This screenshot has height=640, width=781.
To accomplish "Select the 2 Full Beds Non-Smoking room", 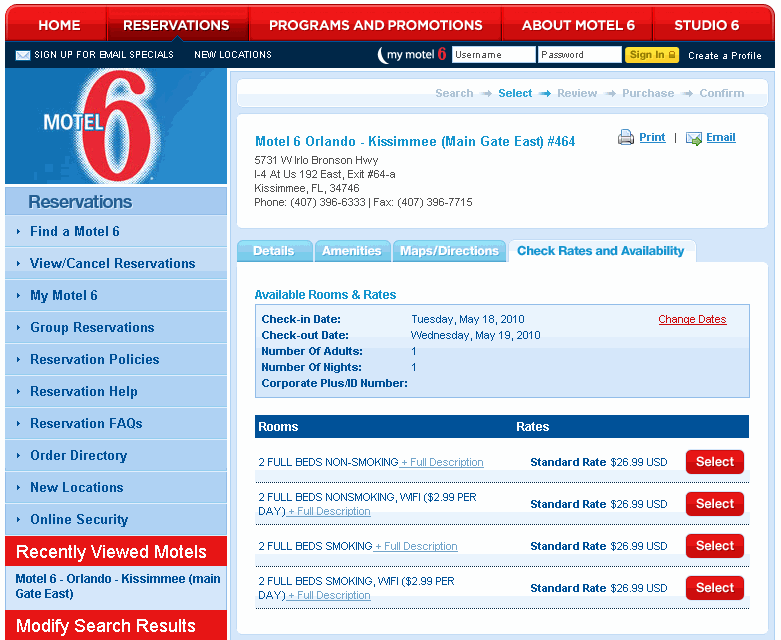I will (714, 462).
